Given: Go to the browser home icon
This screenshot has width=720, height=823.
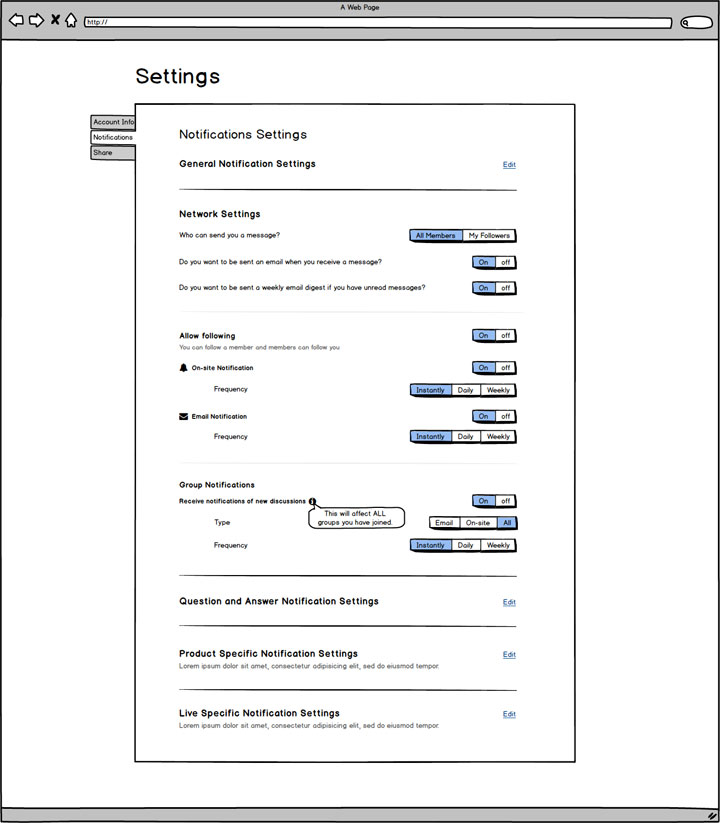Looking at the screenshot, I should [71, 20].
